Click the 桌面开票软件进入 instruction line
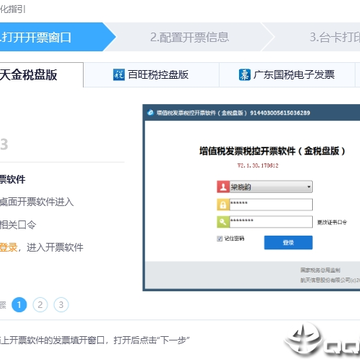Image resolution: width=360 pixels, height=360 pixels. coord(37,202)
